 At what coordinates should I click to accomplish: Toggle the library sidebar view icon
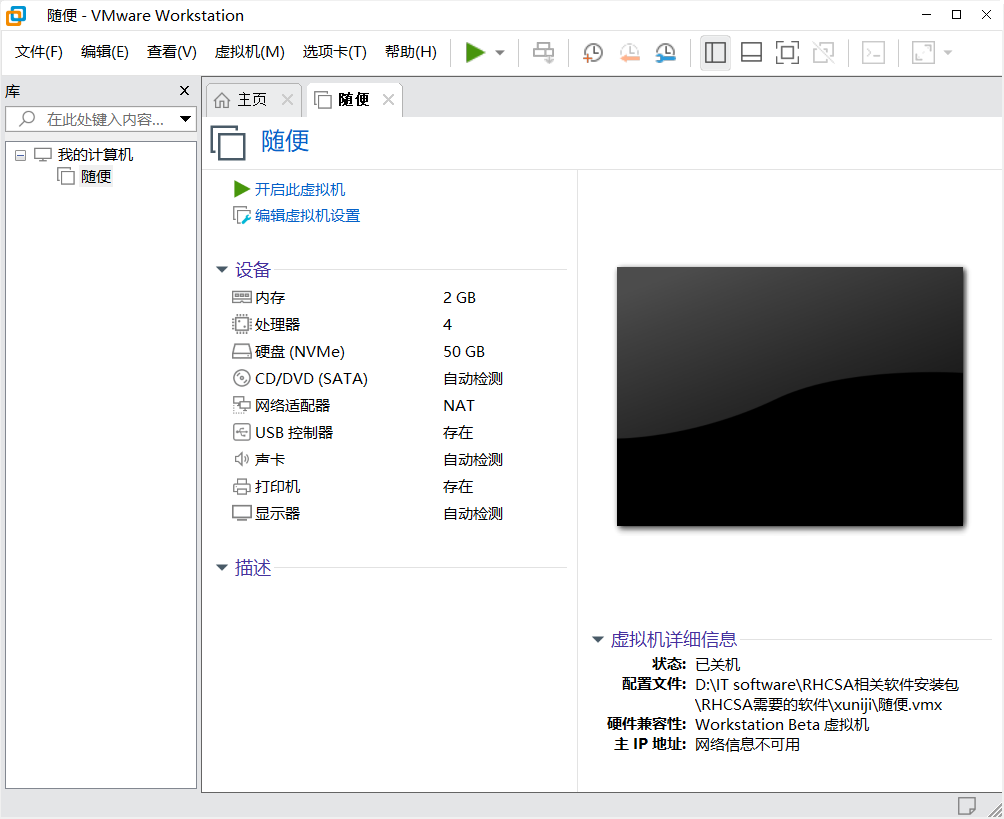pyautogui.click(x=715, y=53)
